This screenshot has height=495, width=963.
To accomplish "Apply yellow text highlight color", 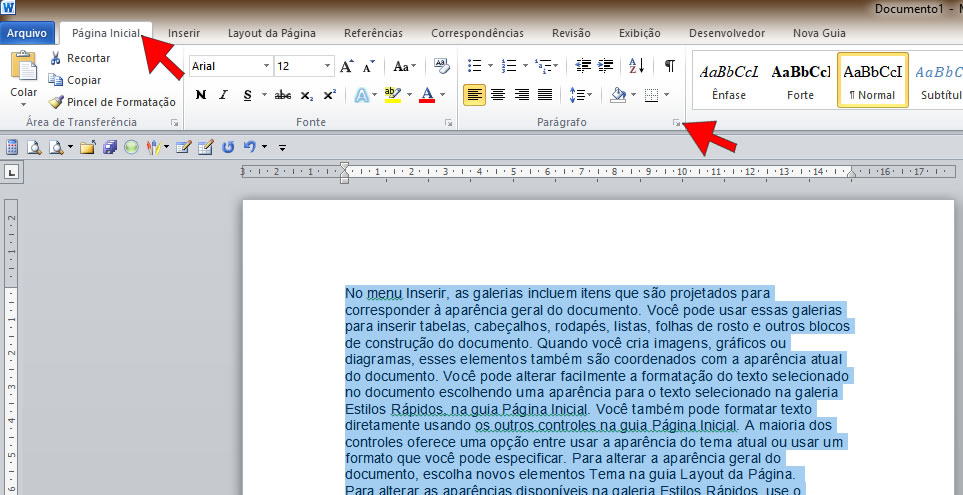I will [392, 95].
